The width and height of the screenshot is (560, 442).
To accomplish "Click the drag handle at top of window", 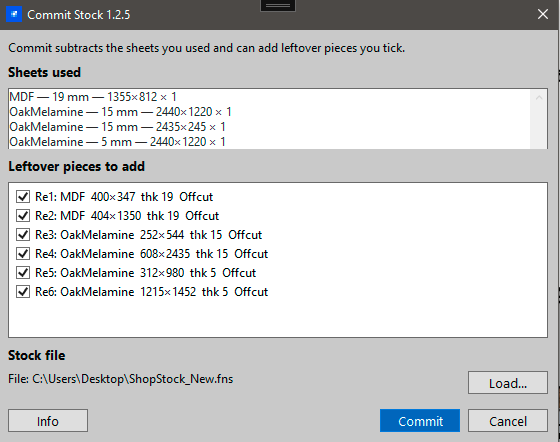I will point(278,5).
